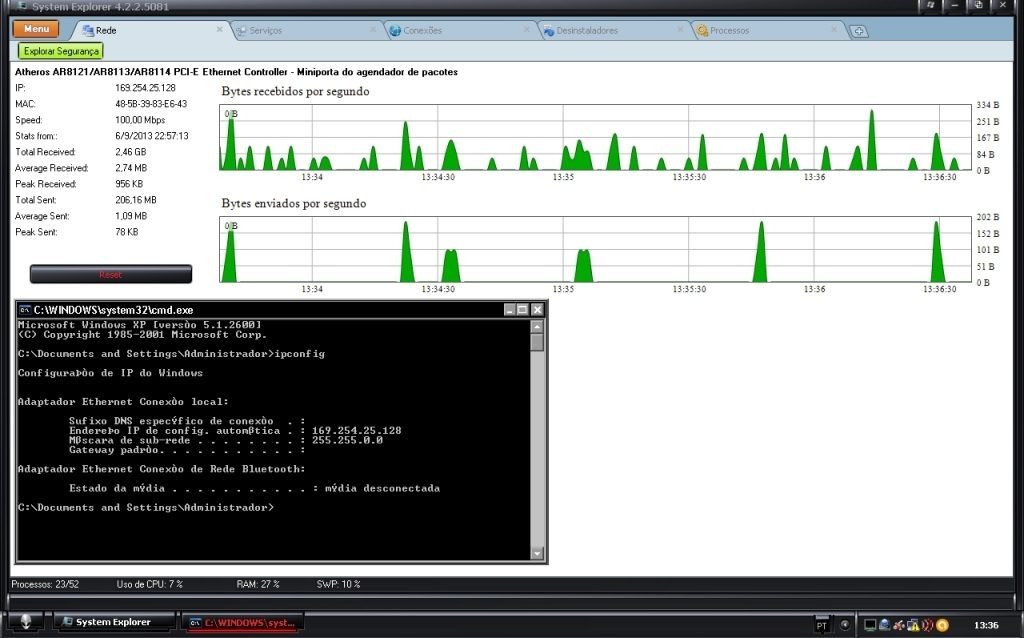Click the System Explorer title bar icon

click(22, 7)
